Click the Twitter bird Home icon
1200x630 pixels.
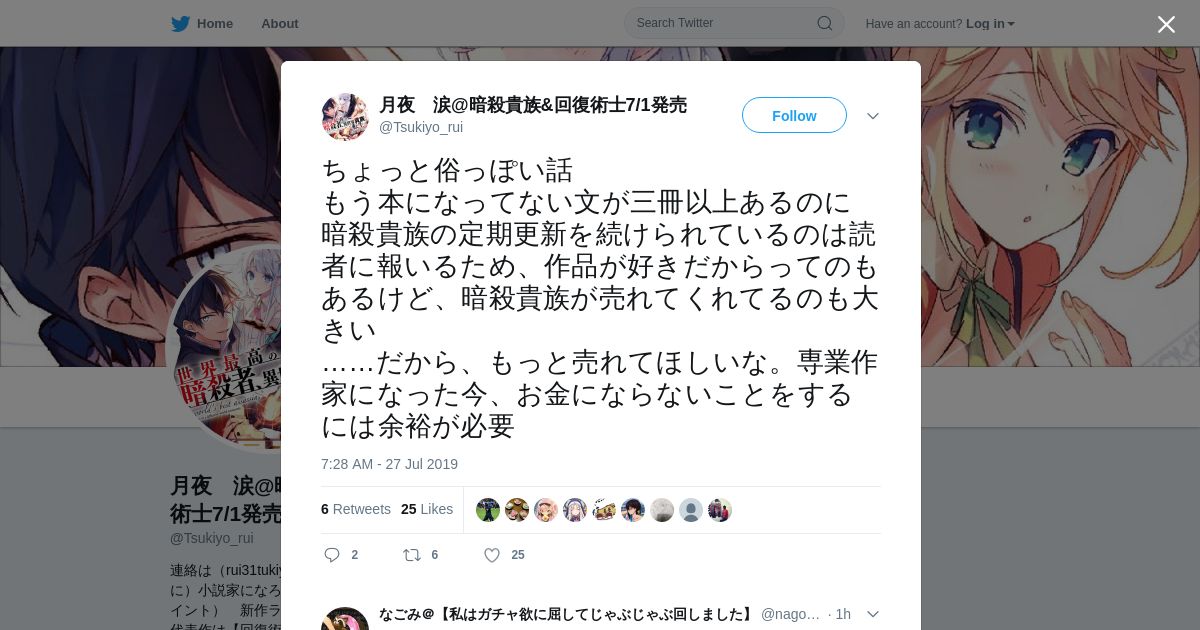click(180, 24)
